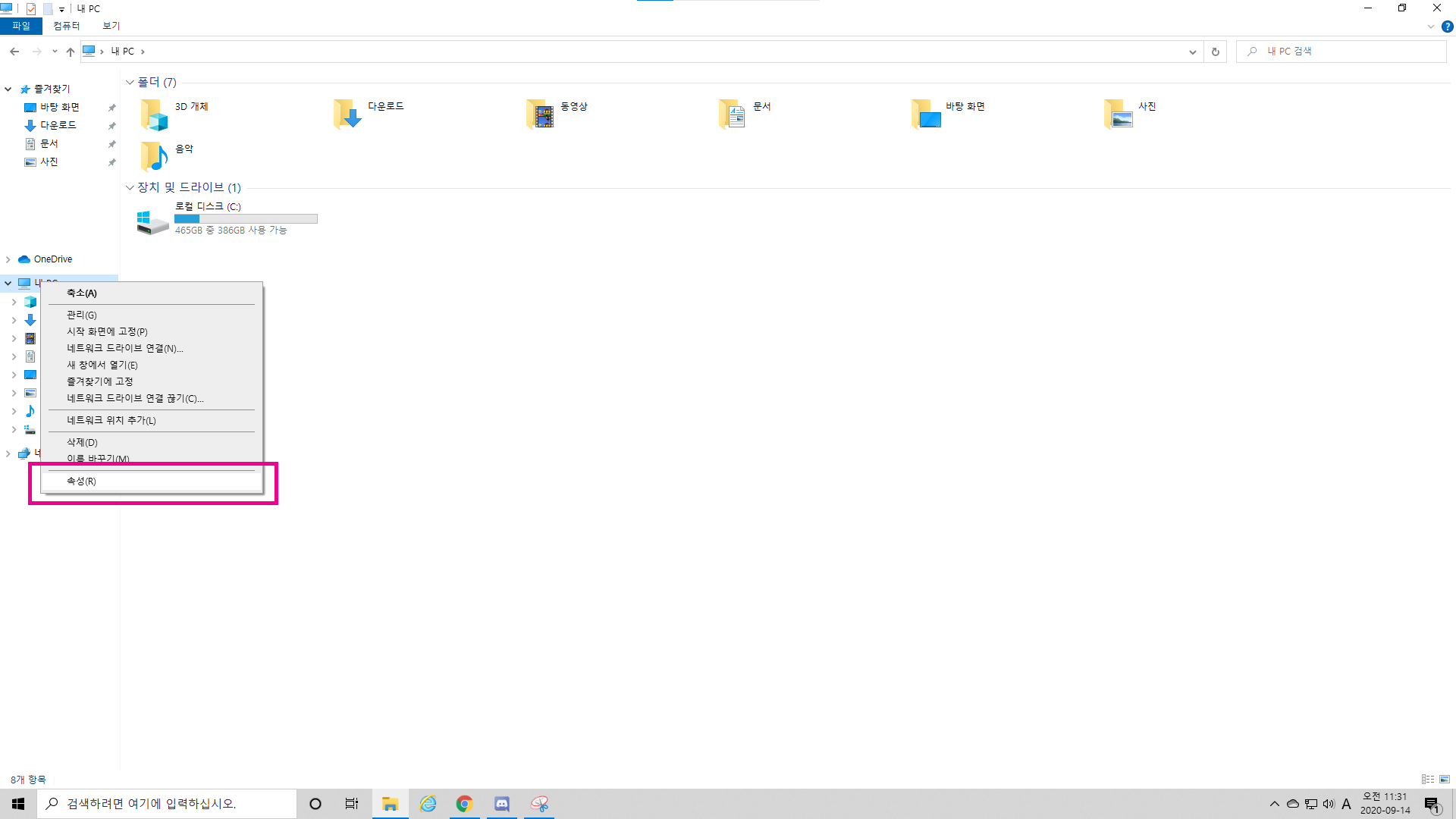Select 새 창에서 열기(E) menu entry
The image size is (1456, 819).
[x=152, y=365]
